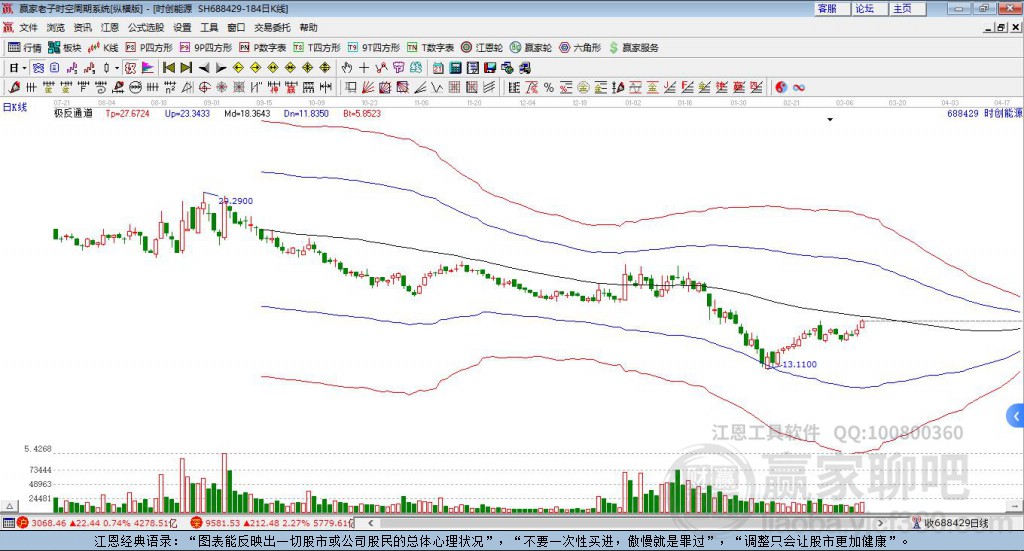This screenshot has width=1024, height=551.
Task: Toggle the first highlighted chart-mode icon
Action: [x=38, y=68]
